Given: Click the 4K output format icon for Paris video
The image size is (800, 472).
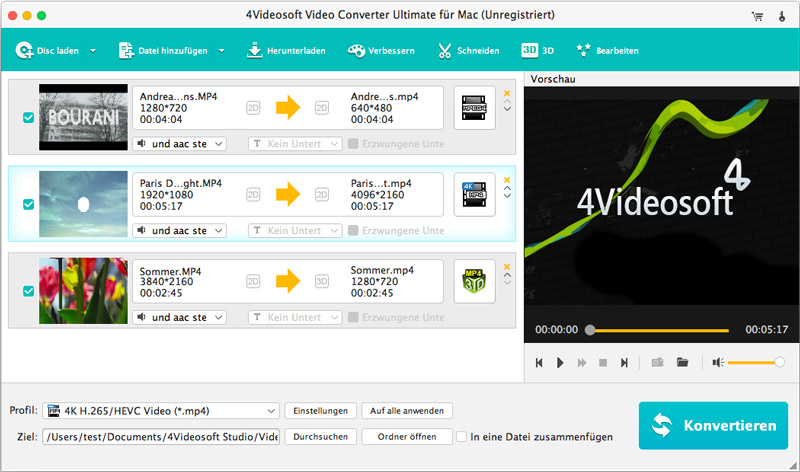Looking at the screenshot, I should pos(474,195).
